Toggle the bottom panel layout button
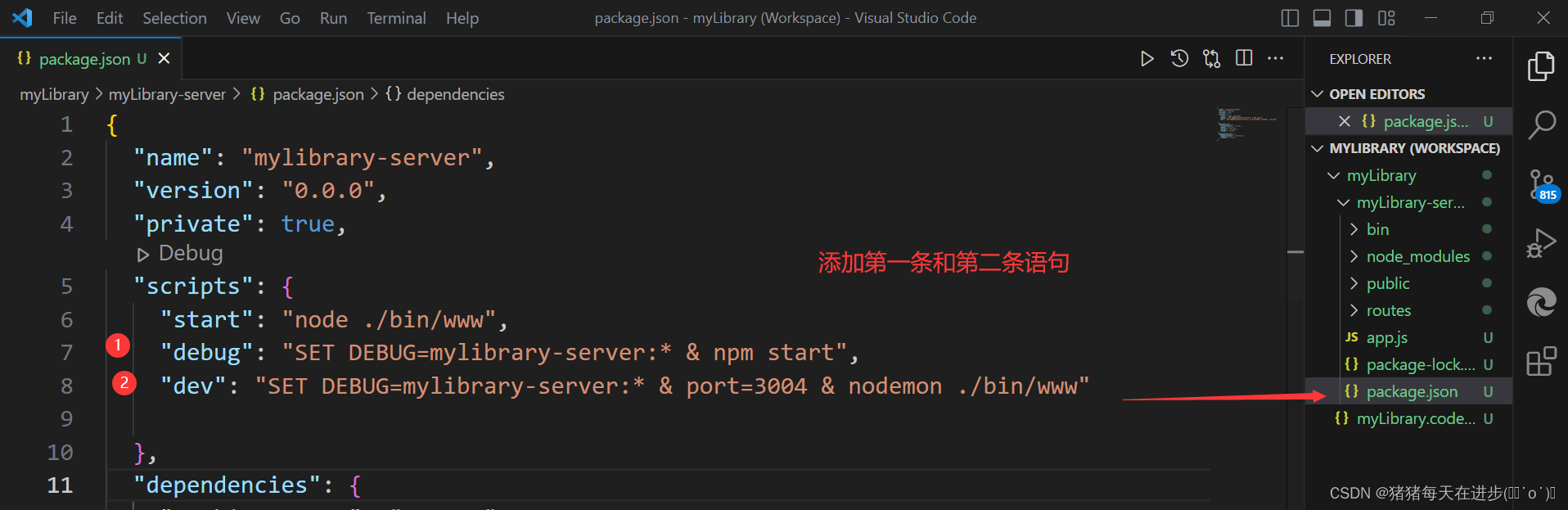The image size is (1568, 510). (x=1322, y=18)
